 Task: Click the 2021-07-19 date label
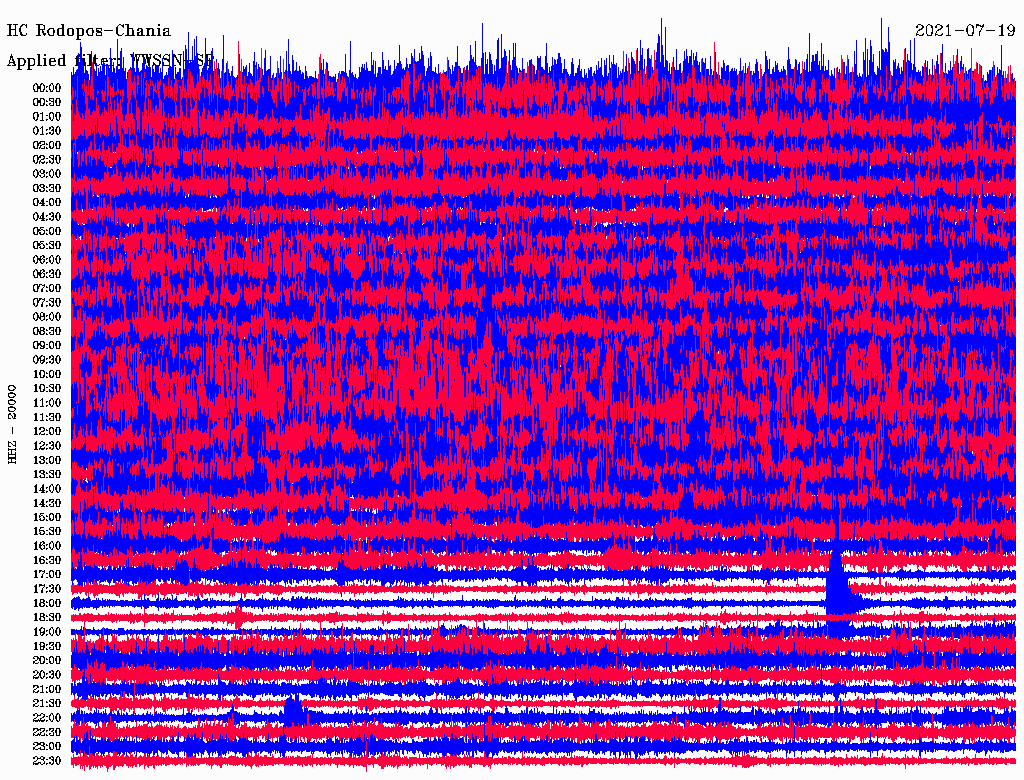pyautogui.click(x=965, y=30)
